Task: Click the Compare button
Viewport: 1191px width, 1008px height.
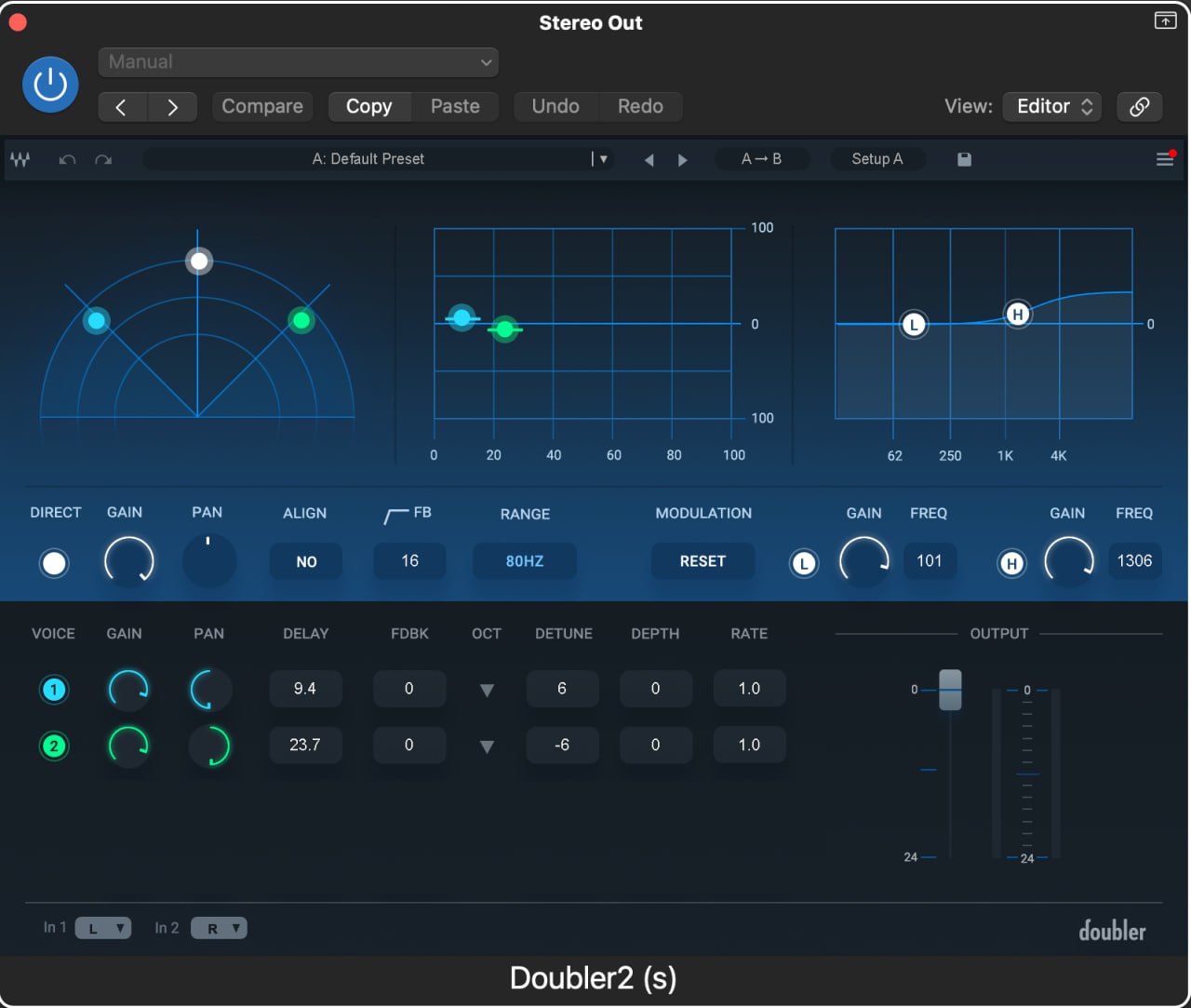Action: point(262,106)
